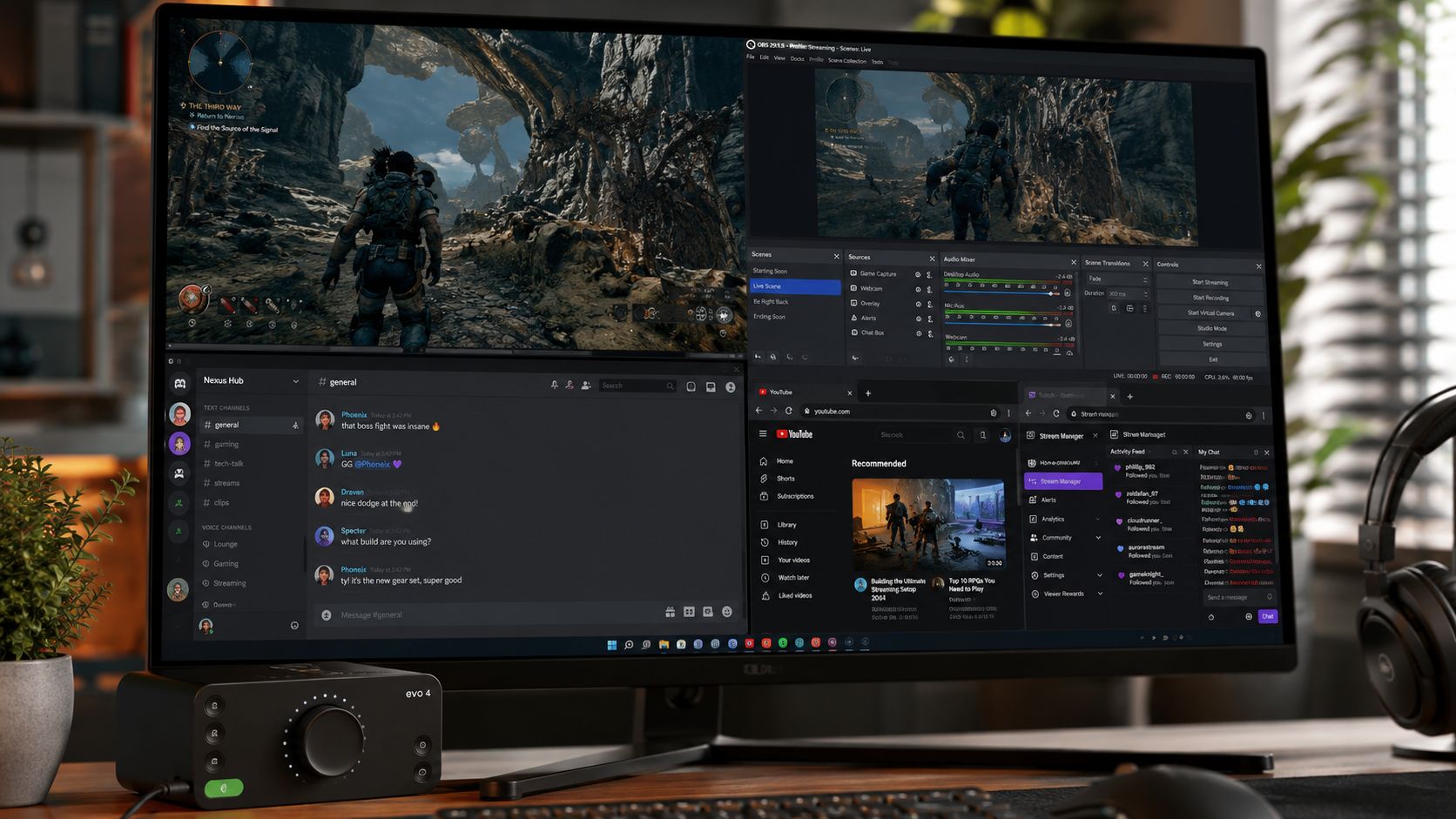1456x819 pixels.
Task: Toggle lock on Game Capture source
Action: [929, 275]
